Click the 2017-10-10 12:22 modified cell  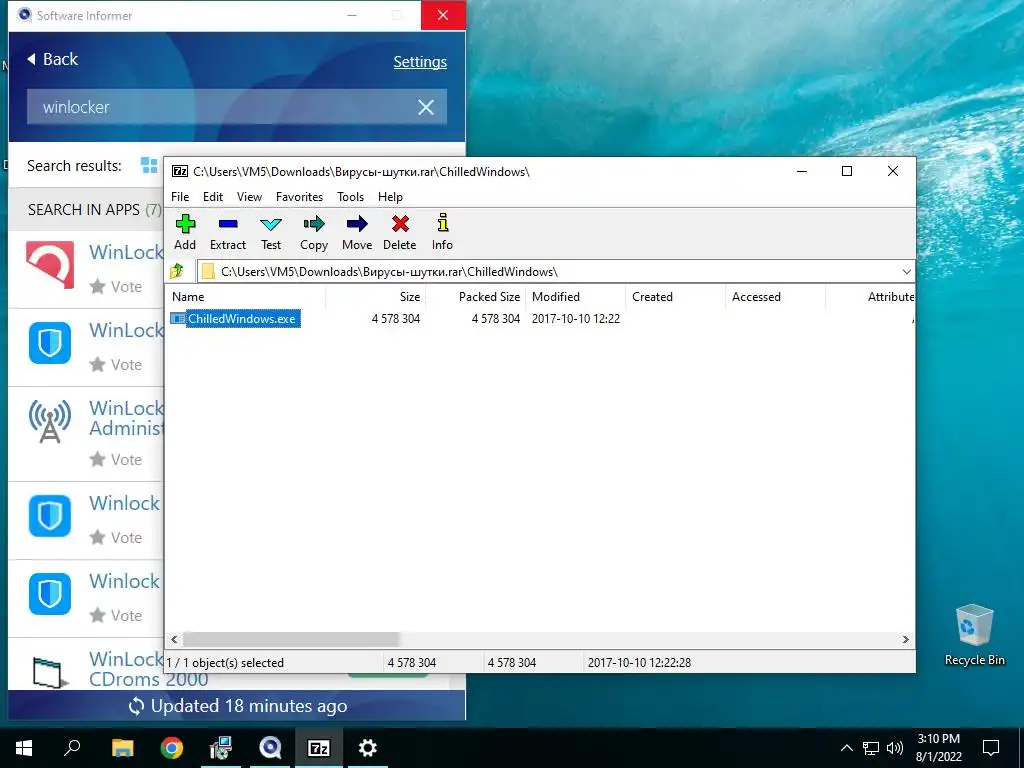coord(576,319)
